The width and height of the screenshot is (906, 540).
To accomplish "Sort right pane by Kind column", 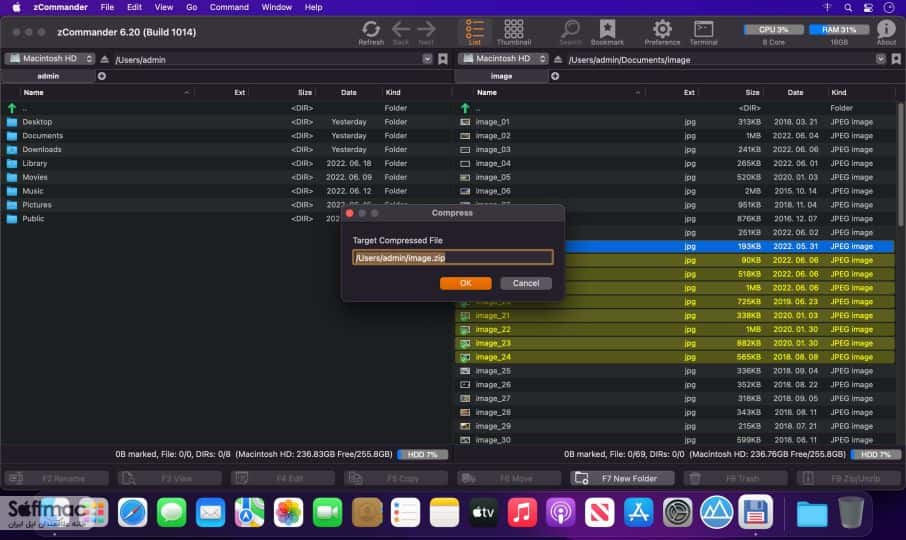I will (838, 92).
